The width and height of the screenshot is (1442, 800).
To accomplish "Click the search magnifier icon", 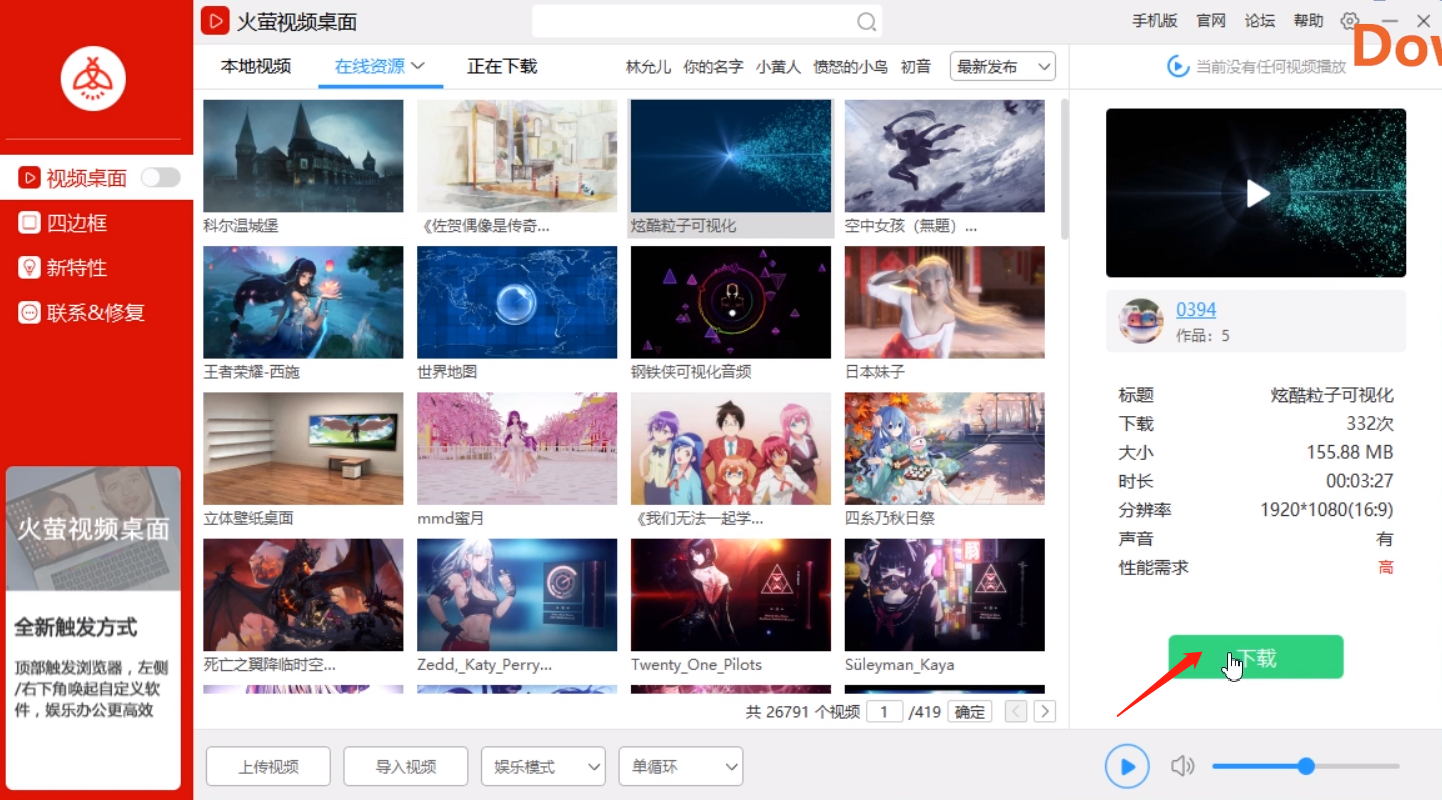I will click(x=866, y=20).
